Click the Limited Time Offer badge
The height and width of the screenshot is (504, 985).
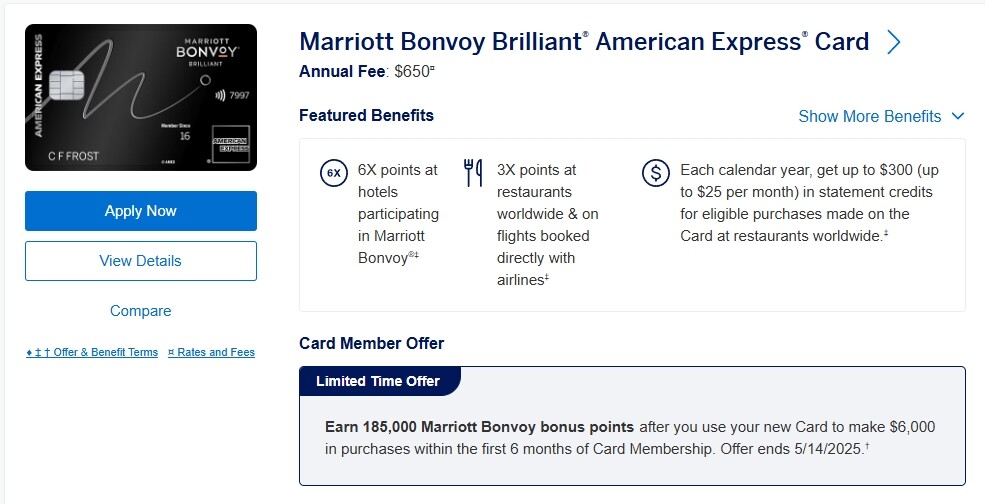coord(379,381)
